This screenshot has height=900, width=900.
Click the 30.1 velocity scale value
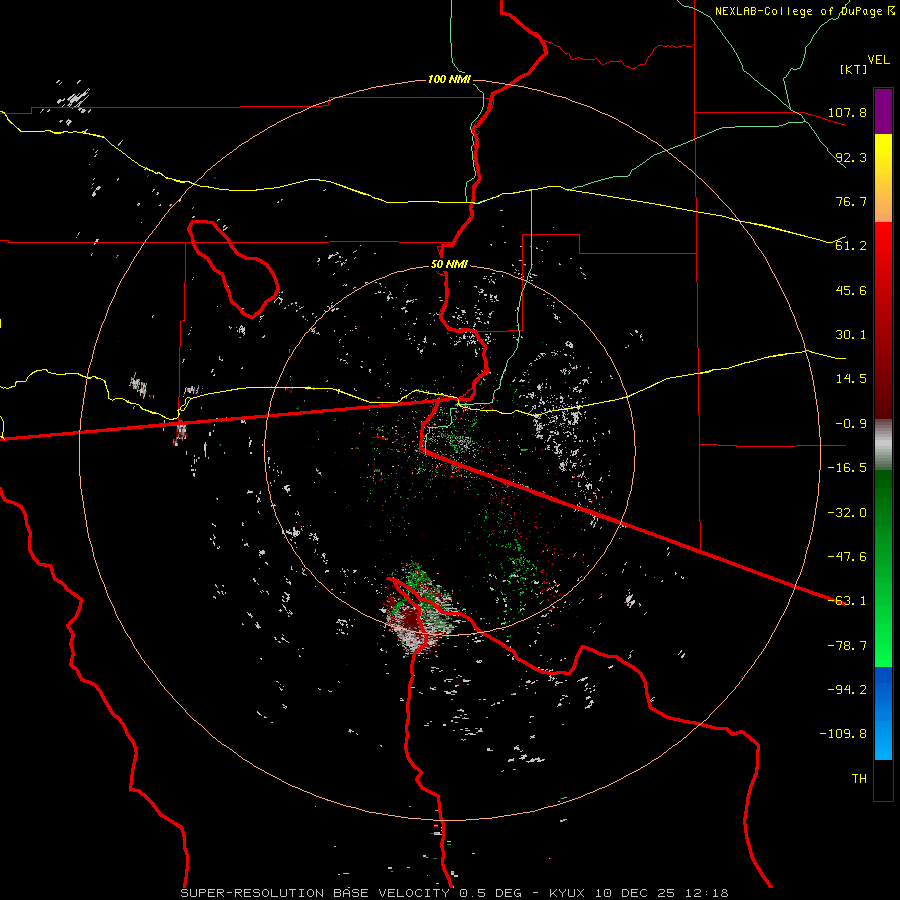click(851, 335)
